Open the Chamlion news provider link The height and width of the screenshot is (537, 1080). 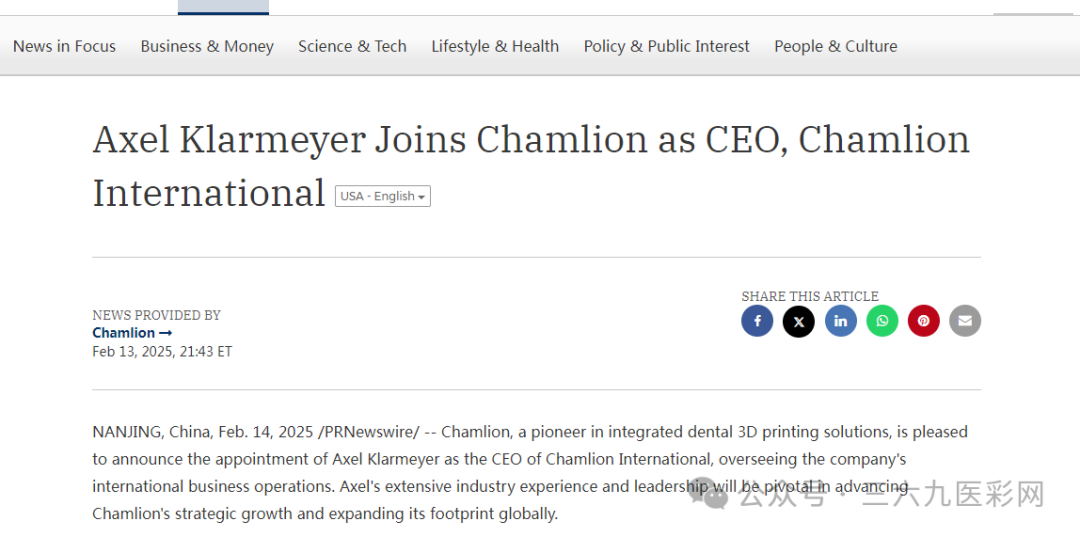click(x=124, y=333)
